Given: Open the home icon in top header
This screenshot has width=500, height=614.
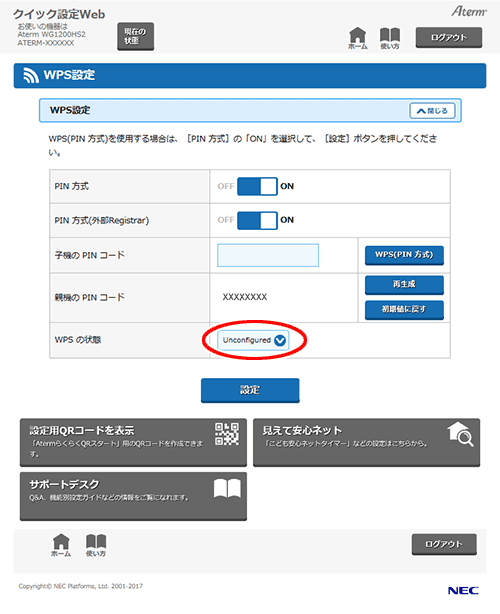Looking at the screenshot, I should tap(357, 38).
